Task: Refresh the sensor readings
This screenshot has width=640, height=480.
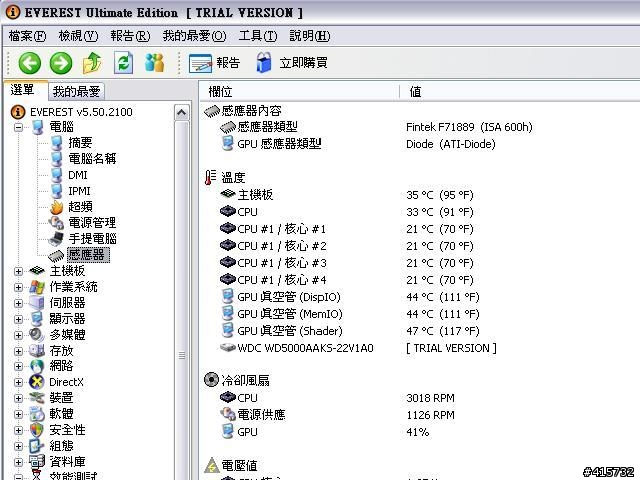Action: coord(123,63)
